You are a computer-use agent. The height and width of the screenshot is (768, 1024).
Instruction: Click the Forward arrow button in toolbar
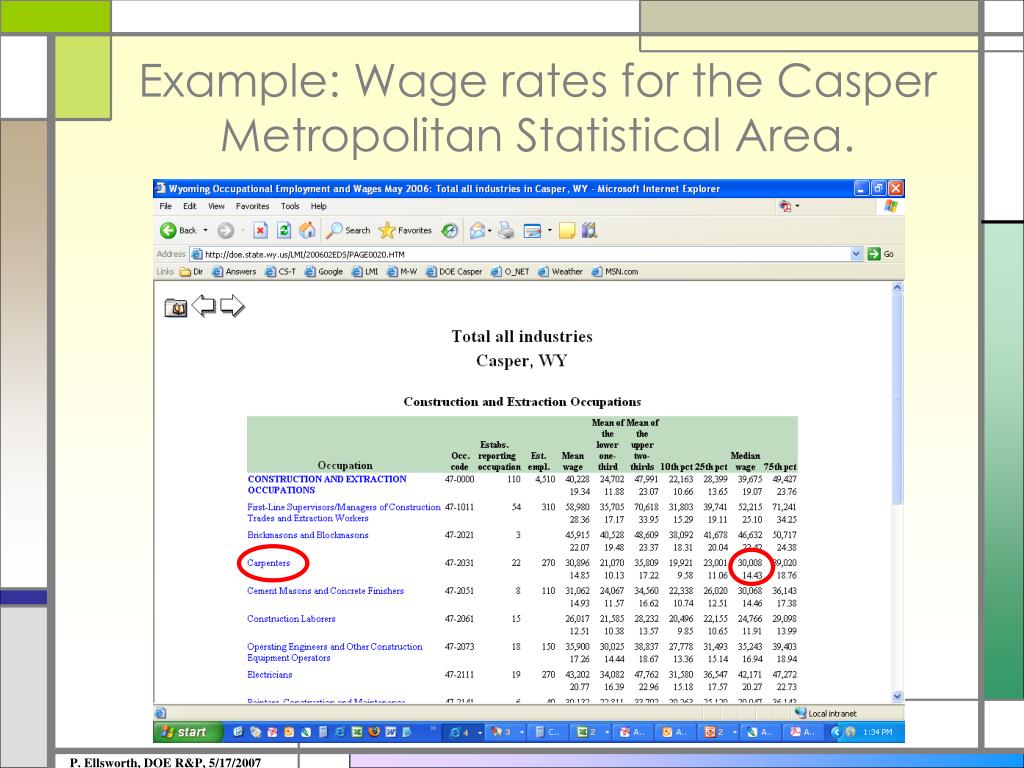tap(225, 231)
